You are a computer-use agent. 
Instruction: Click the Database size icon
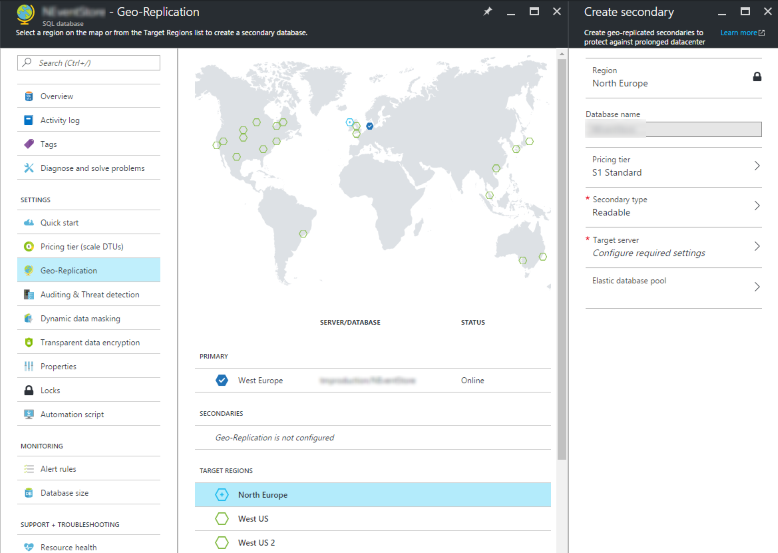tap(29, 493)
